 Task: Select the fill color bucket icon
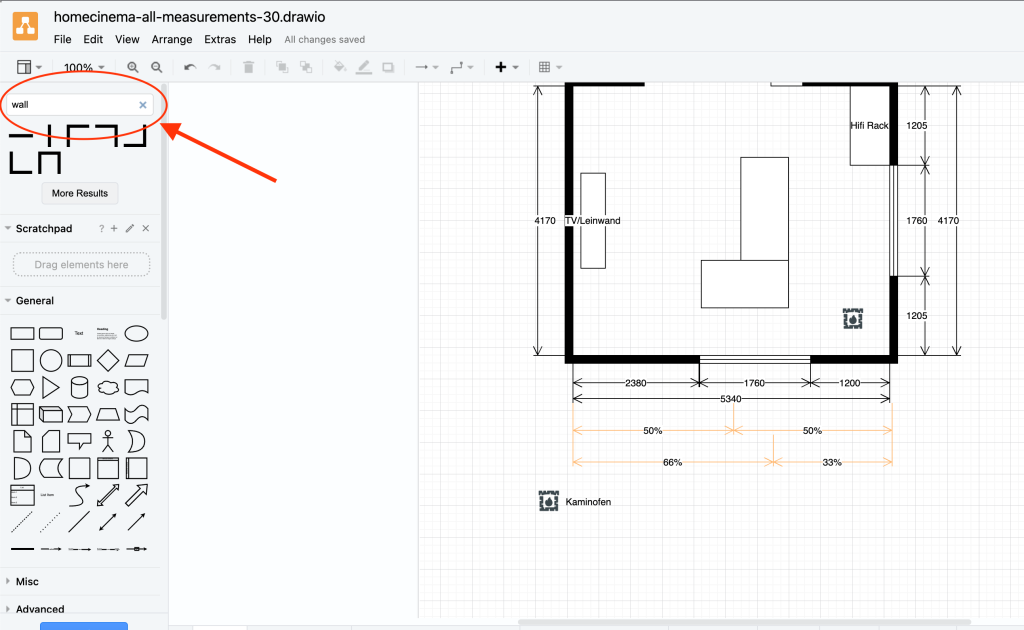click(339, 67)
